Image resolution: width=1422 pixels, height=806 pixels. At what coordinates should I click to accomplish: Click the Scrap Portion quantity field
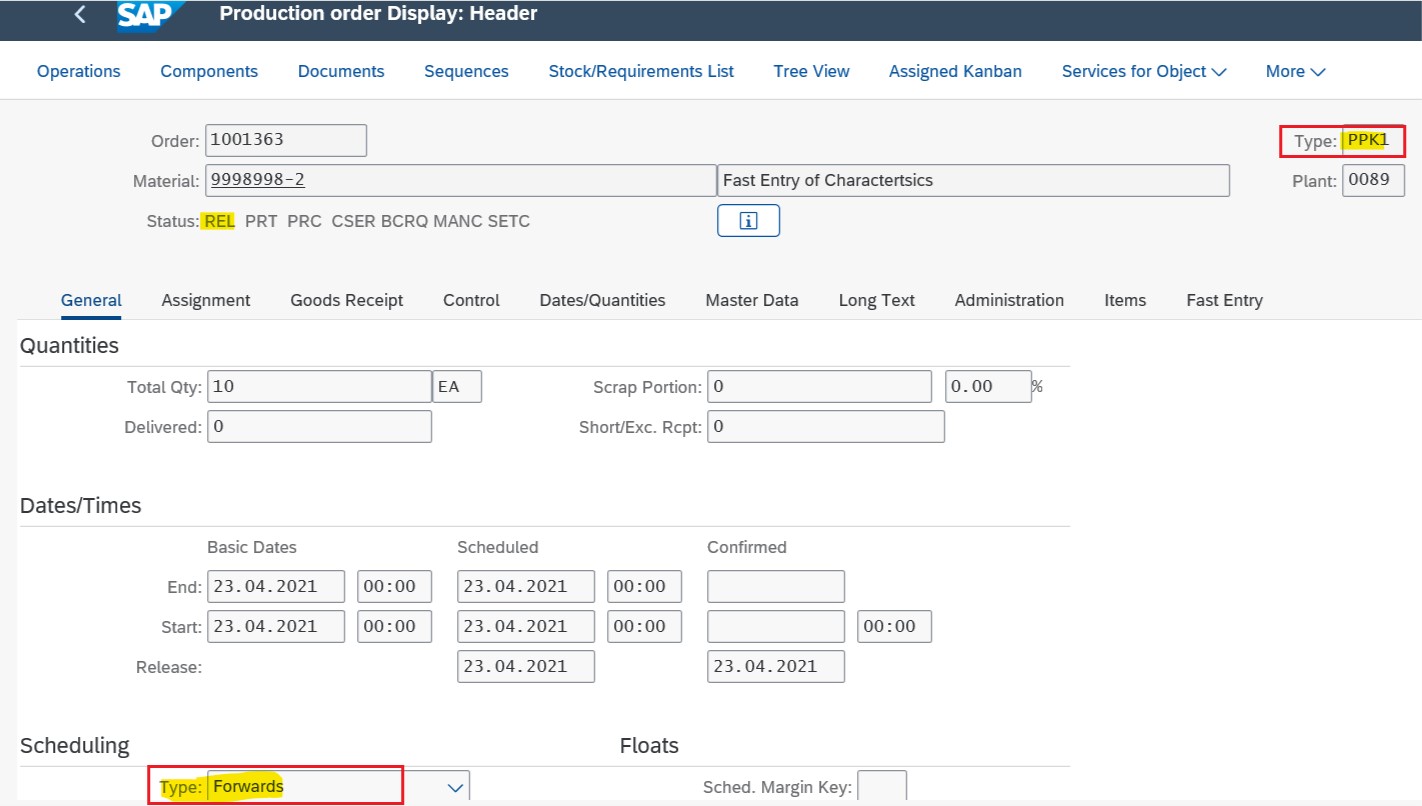(x=819, y=386)
